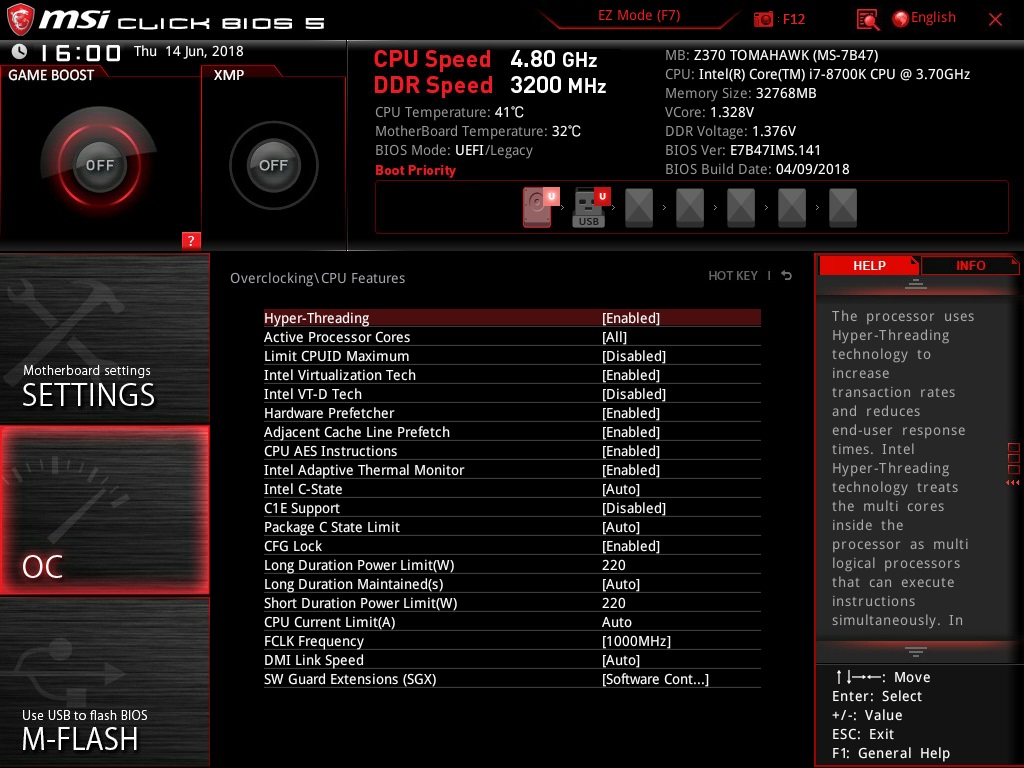Open DMI Link Speed [Auto] dropdown

[x=512, y=660]
